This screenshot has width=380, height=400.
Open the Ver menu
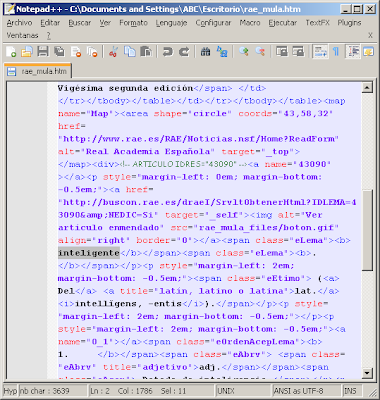(105, 23)
